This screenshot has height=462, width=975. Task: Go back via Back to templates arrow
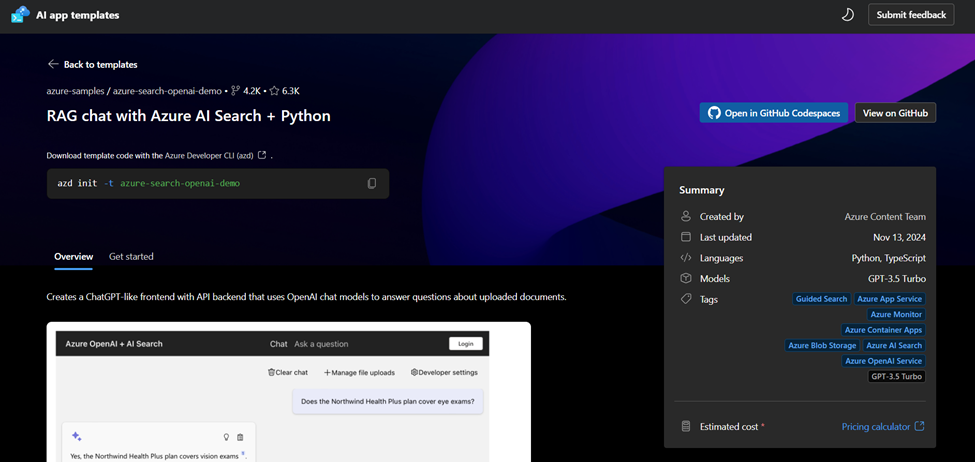click(53, 64)
